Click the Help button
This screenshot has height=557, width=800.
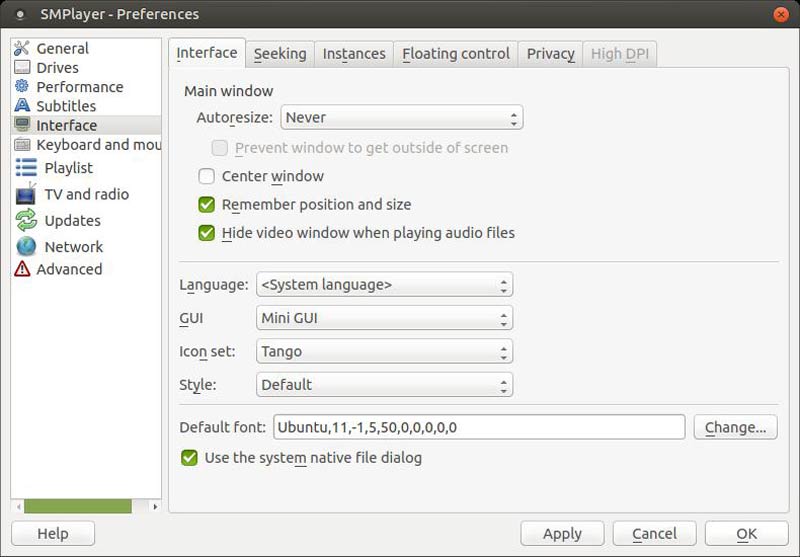[x=53, y=534]
